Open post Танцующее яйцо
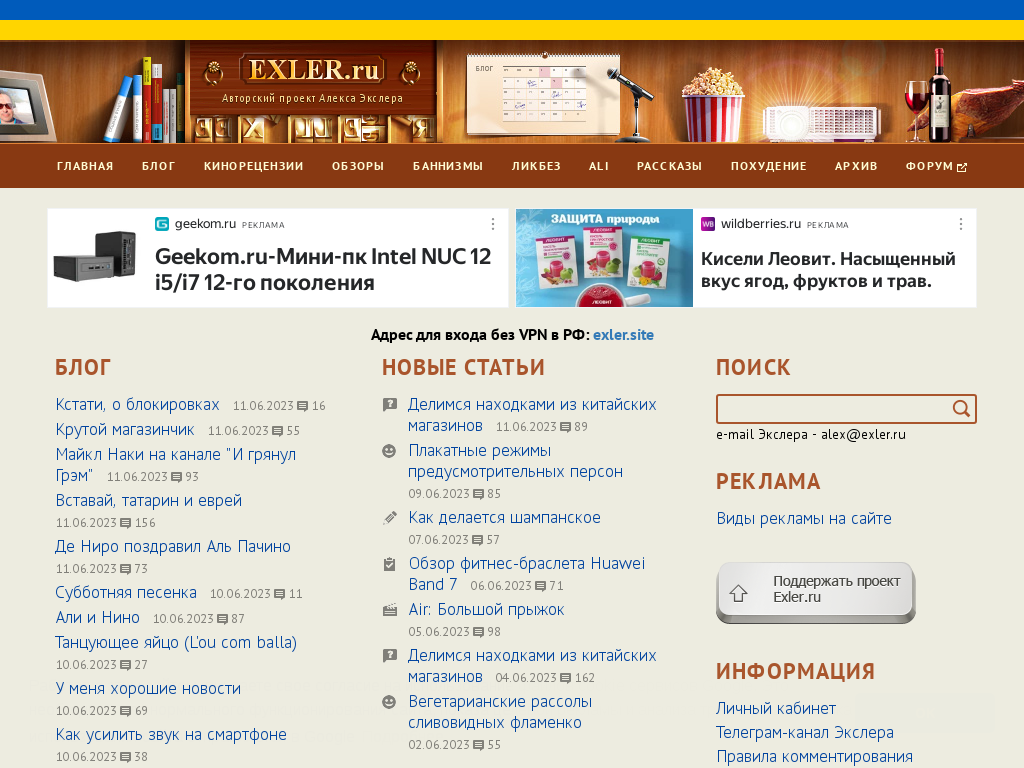Viewport: 1024px width, 768px height. click(176, 643)
